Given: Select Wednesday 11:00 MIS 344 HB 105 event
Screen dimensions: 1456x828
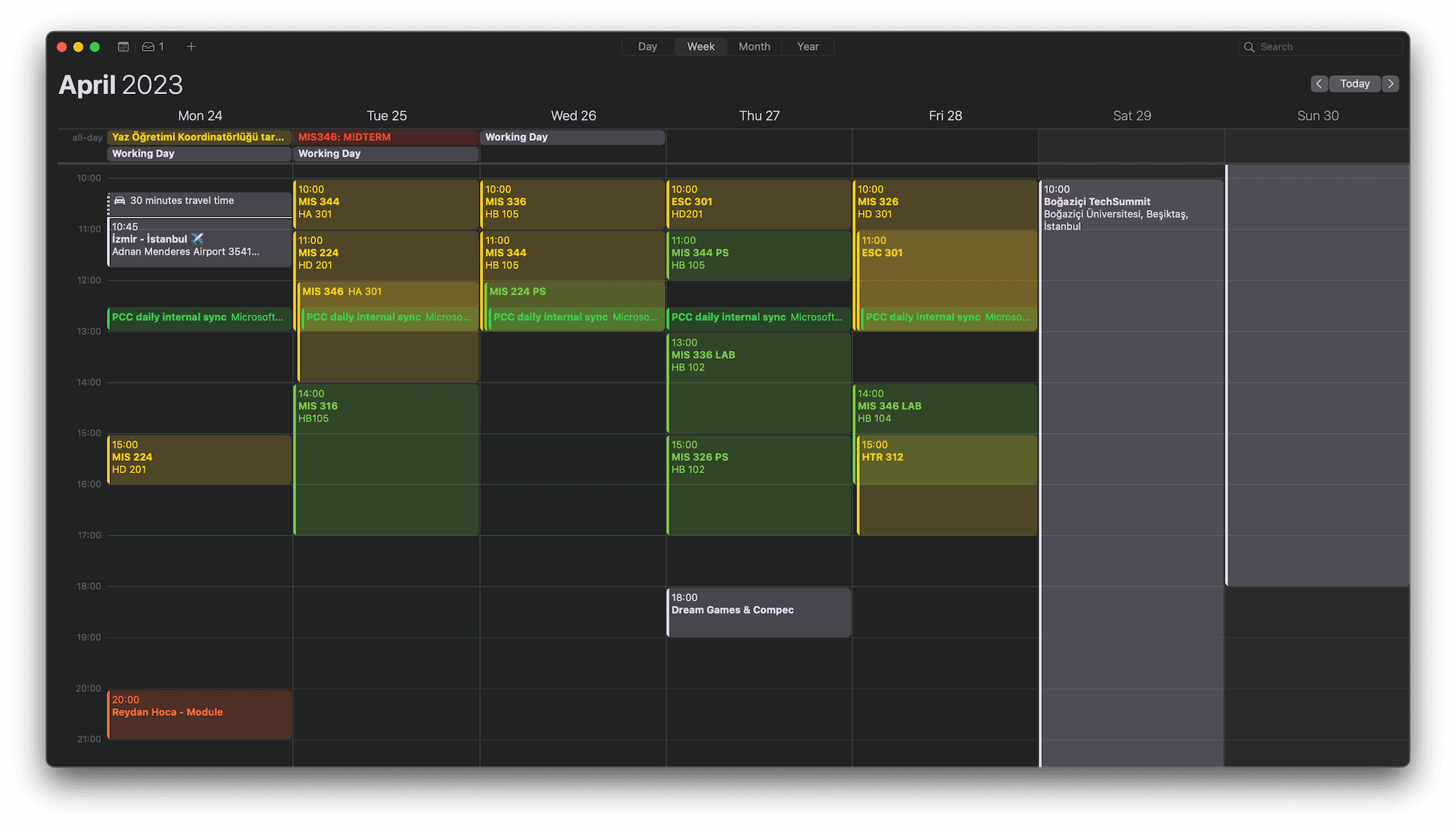Looking at the screenshot, I should tap(573, 255).
